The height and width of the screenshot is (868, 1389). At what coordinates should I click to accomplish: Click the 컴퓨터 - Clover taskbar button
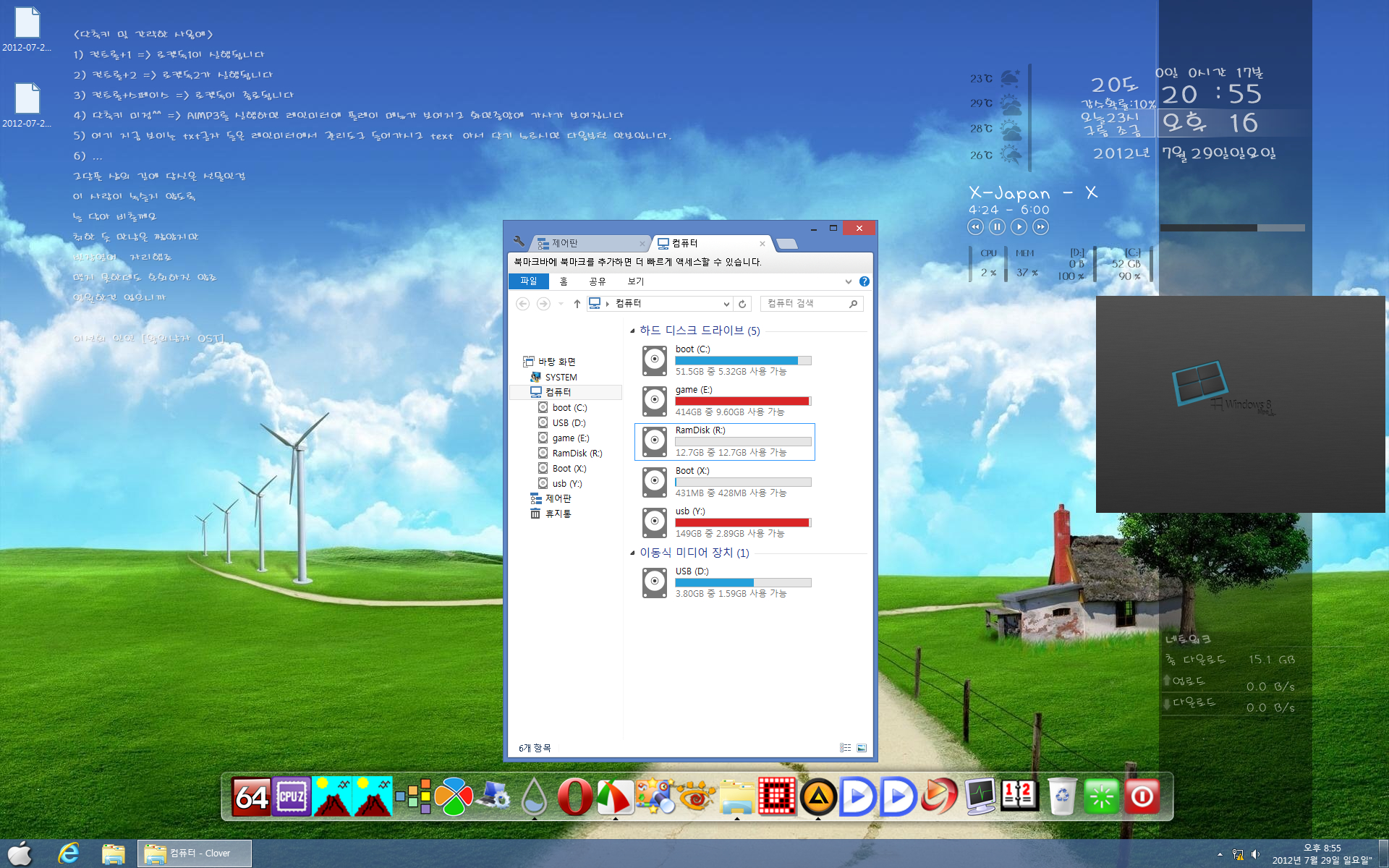[x=195, y=854]
